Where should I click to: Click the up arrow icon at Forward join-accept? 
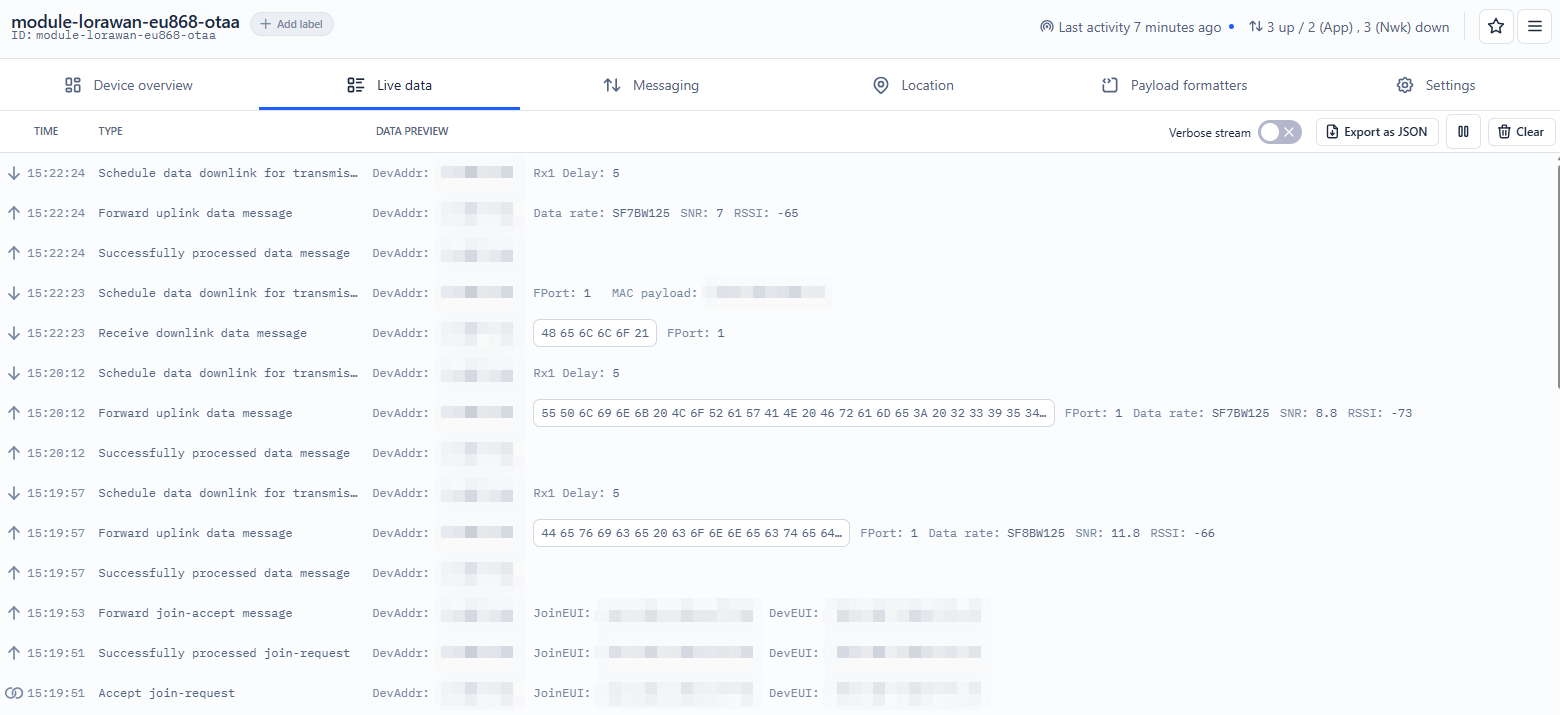pos(14,613)
